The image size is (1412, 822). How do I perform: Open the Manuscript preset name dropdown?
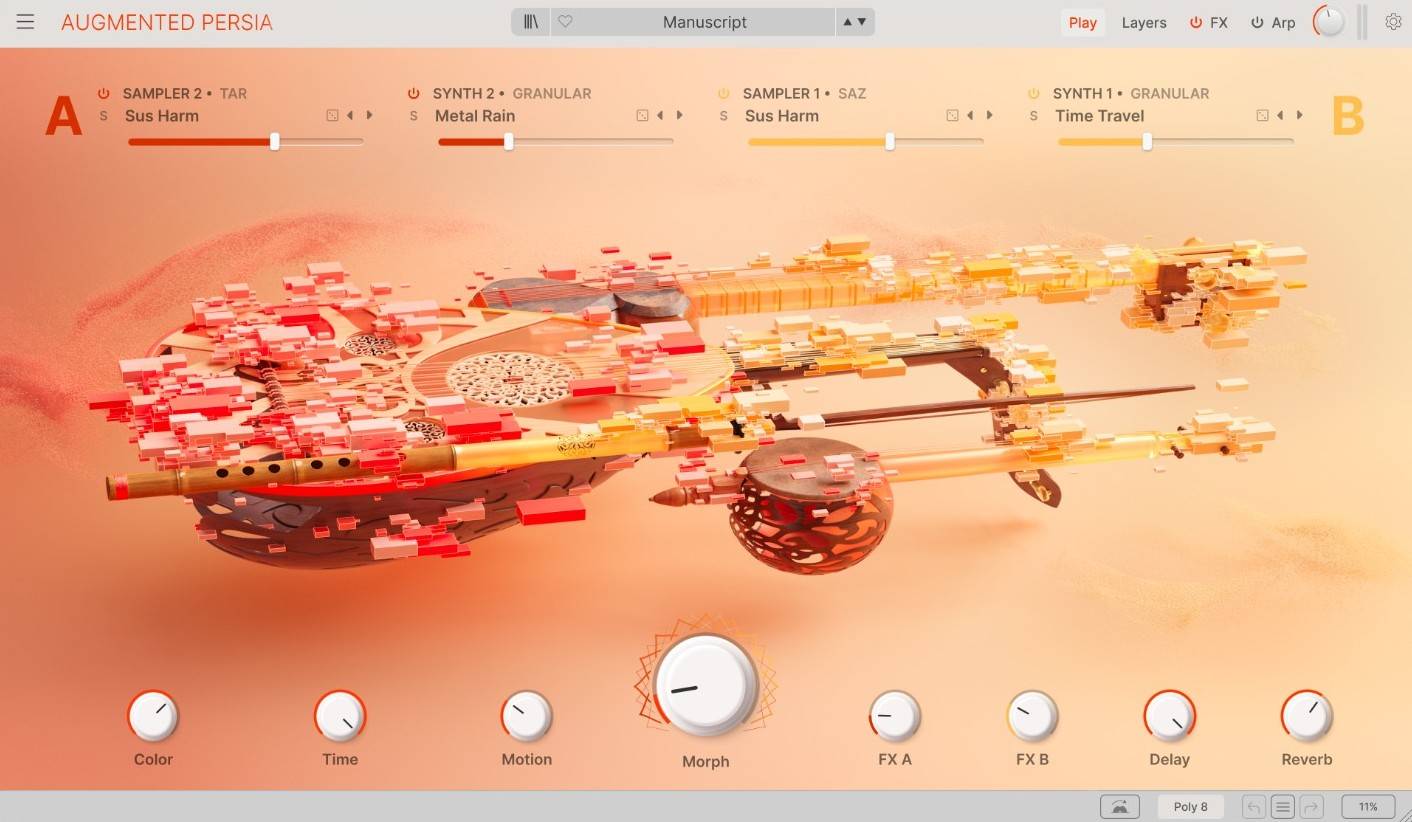pyautogui.click(x=705, y=22)
